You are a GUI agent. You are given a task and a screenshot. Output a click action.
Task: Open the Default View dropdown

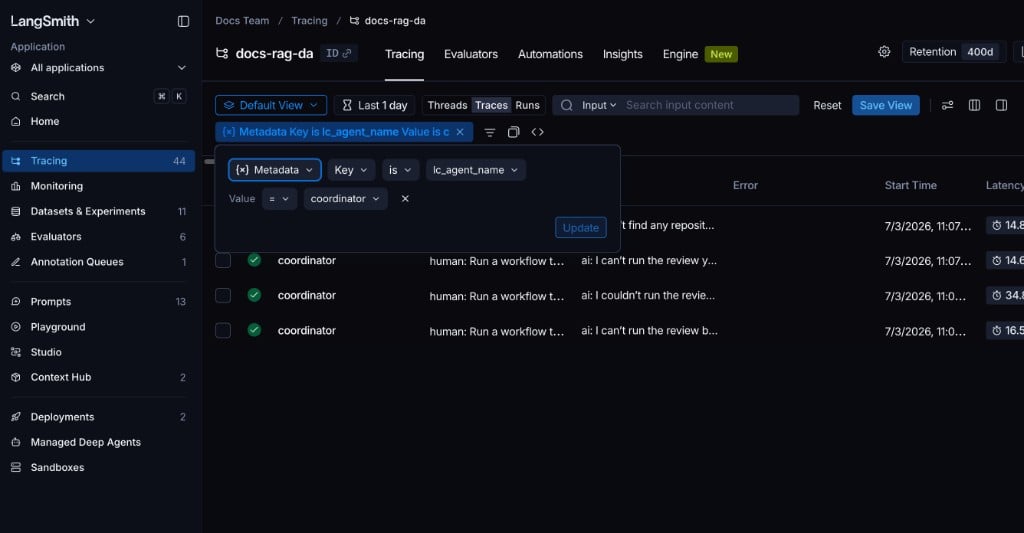(271, 105)
